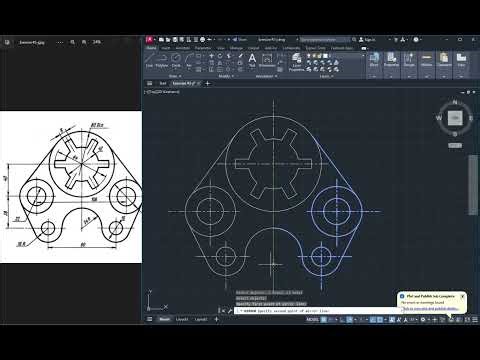Switch to the Layout1 tab
The image size is (480, 360).
182,319
